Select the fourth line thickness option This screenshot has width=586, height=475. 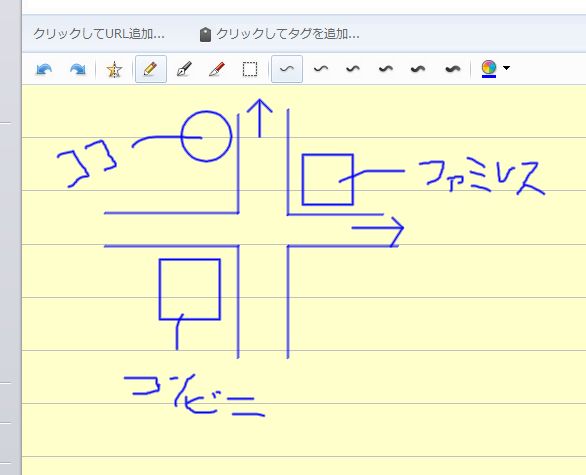386,69
